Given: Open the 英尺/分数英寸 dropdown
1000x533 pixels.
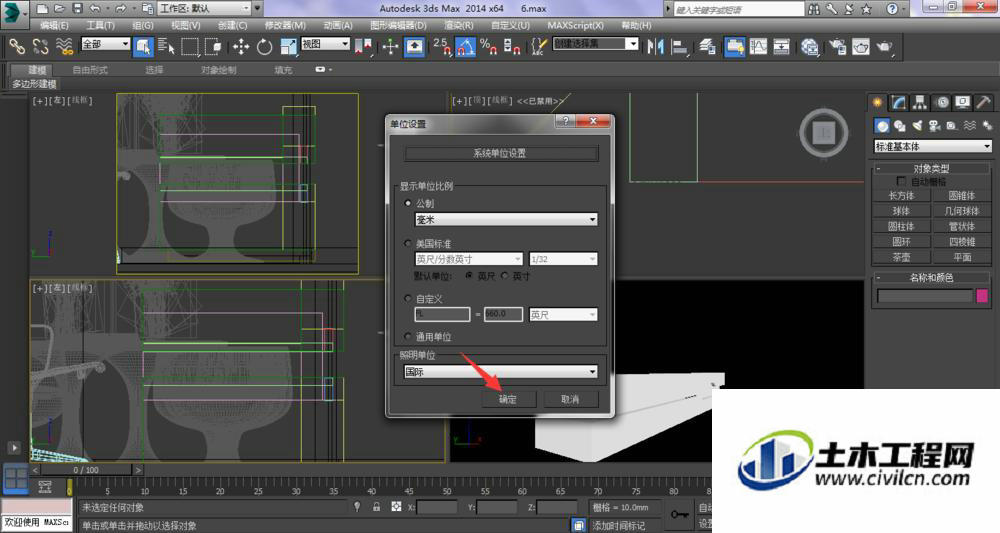Looking at the screenshot, I should 469,259.
